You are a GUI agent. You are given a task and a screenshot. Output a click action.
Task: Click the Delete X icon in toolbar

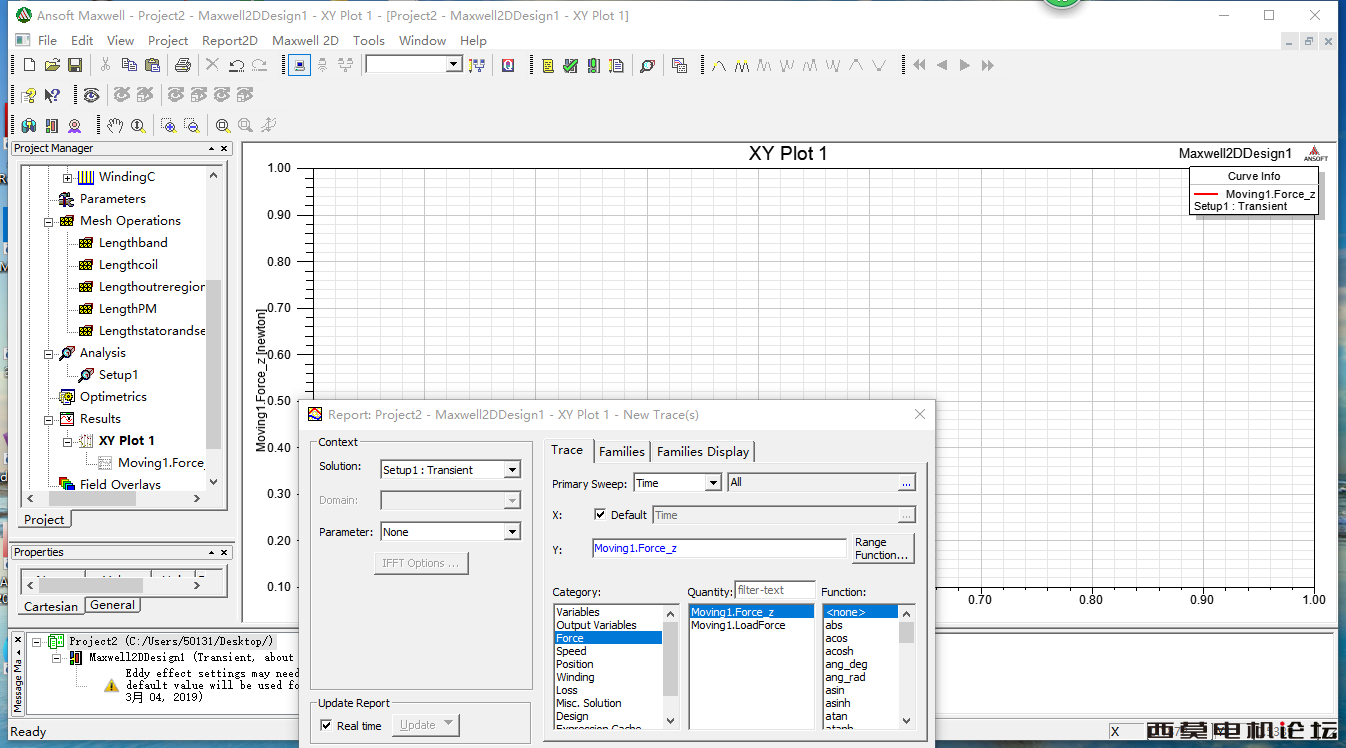coord(212,65)
